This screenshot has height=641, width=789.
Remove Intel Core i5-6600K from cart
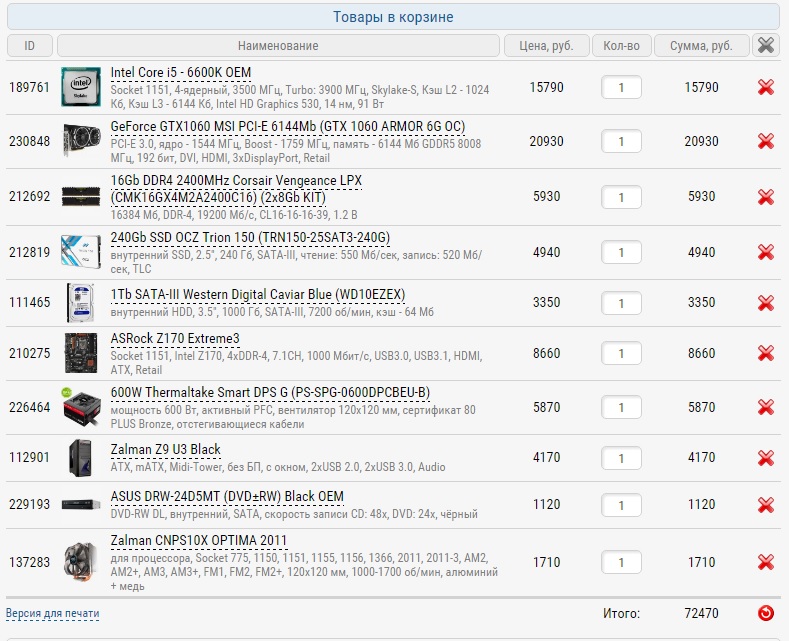[765, 87]
